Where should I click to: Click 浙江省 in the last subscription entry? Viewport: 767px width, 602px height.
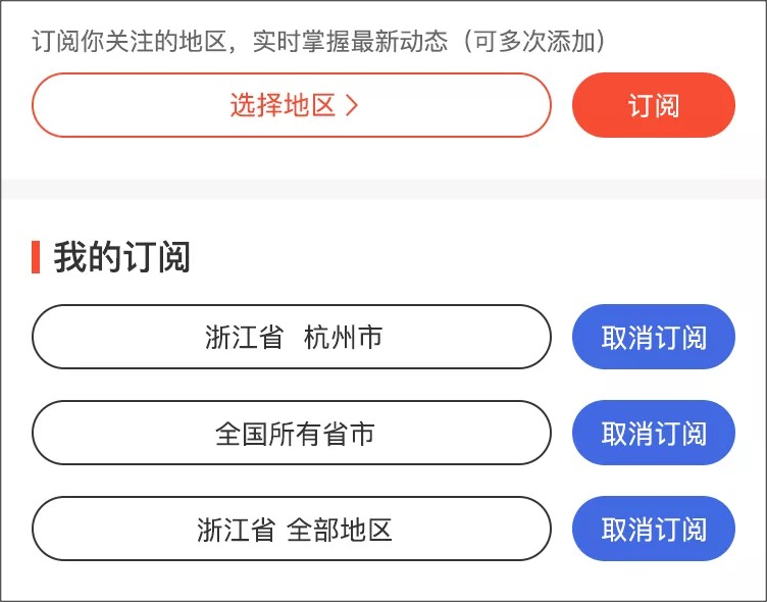coord(236,529)
